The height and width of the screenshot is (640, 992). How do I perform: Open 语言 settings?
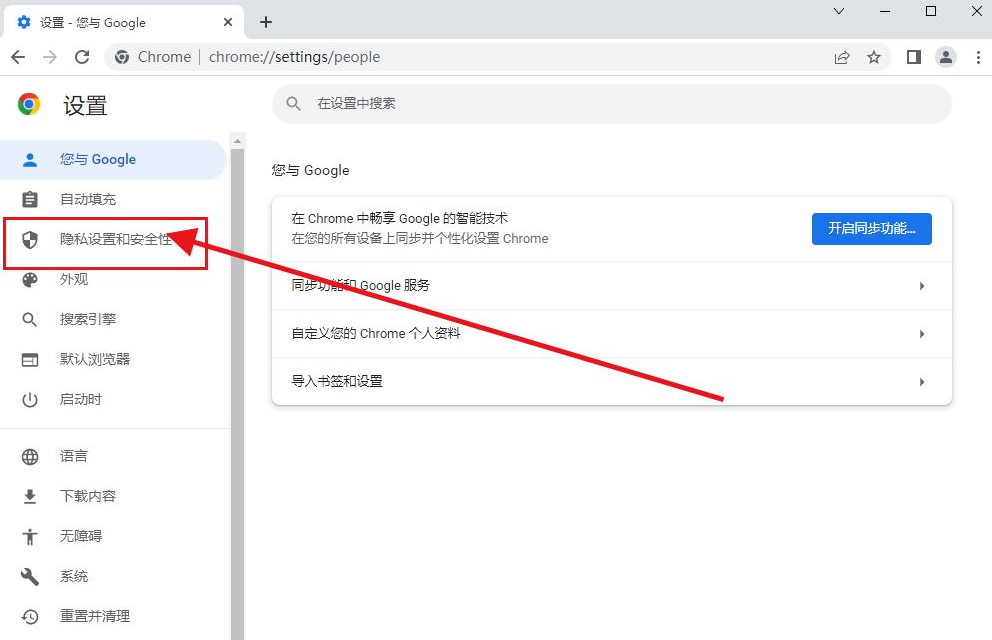pyautogui.click(x=114, y=456)
